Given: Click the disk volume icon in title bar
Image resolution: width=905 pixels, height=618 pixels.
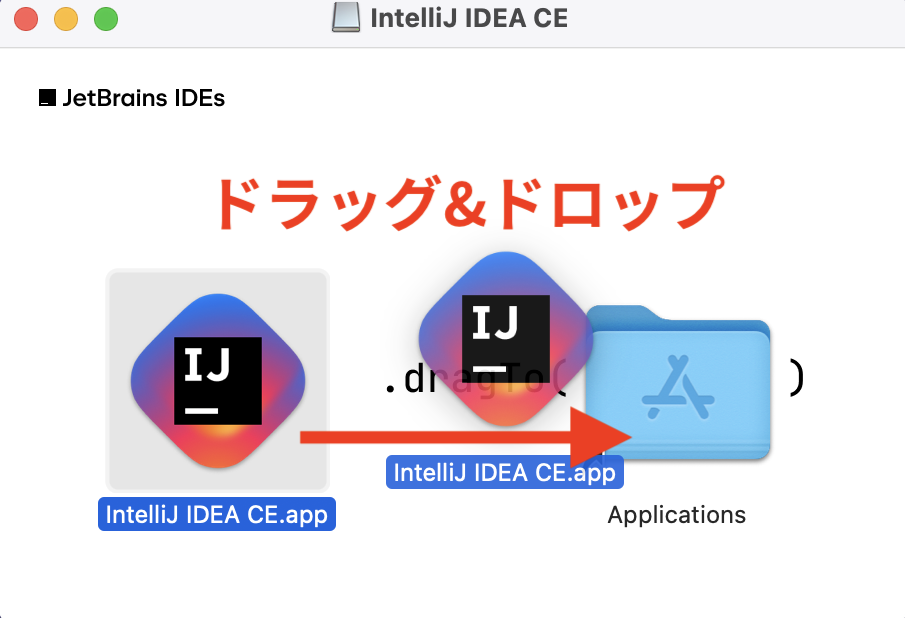Looking at the screenshot, I should (x=346, y=17).
